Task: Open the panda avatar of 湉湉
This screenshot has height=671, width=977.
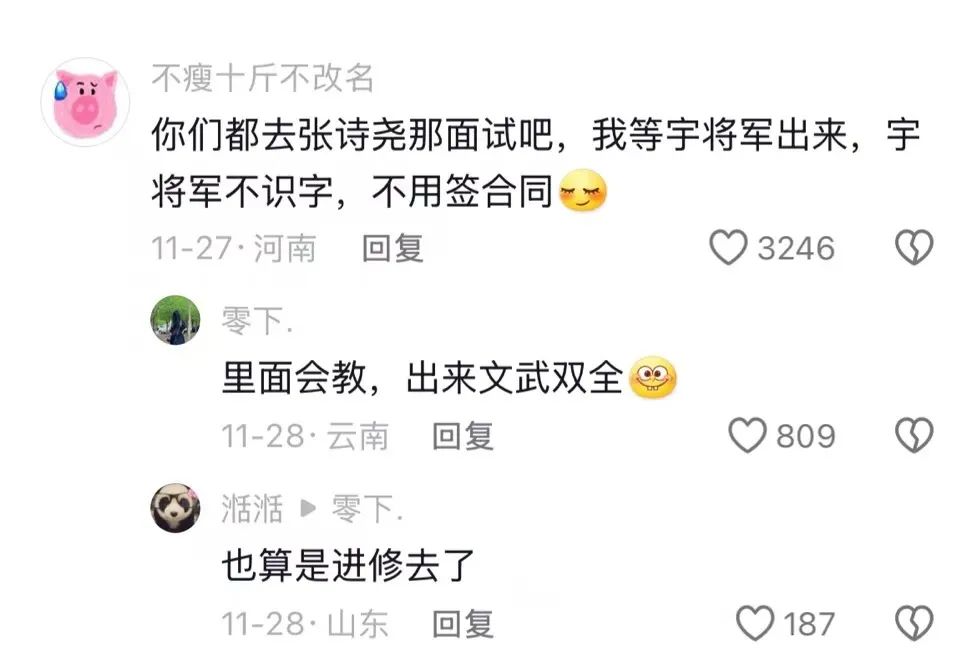Action: (176, 507)
